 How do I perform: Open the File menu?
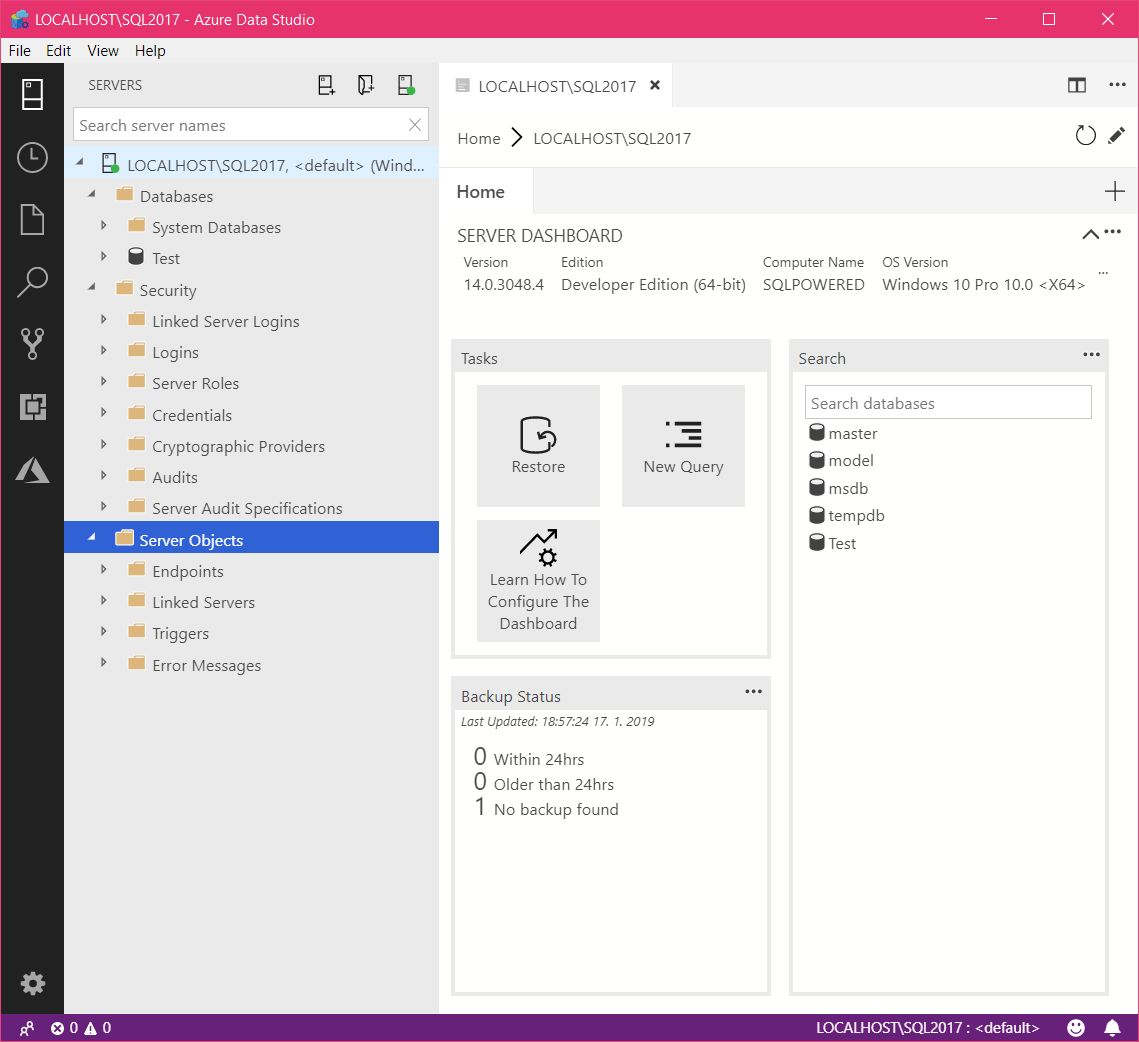coord(20,51)
